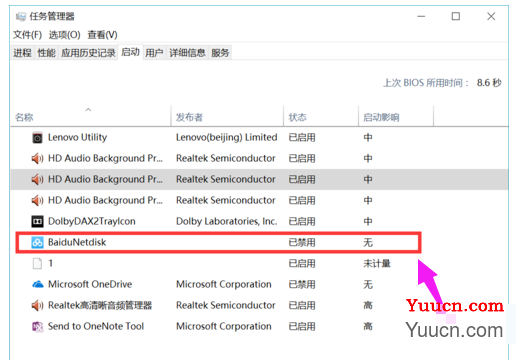Click the DolbyDAX2TrayIcon icon
Viewport: 516px width, 360px height.
[37, 221]
